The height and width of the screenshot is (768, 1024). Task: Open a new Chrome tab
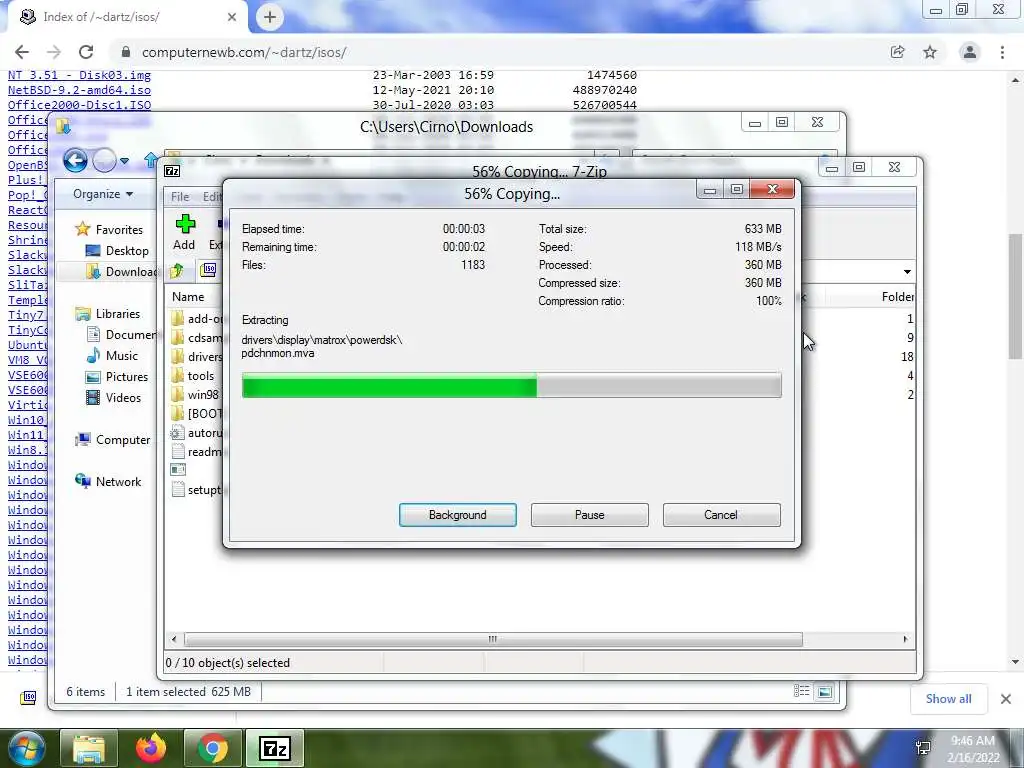point(270,17)
